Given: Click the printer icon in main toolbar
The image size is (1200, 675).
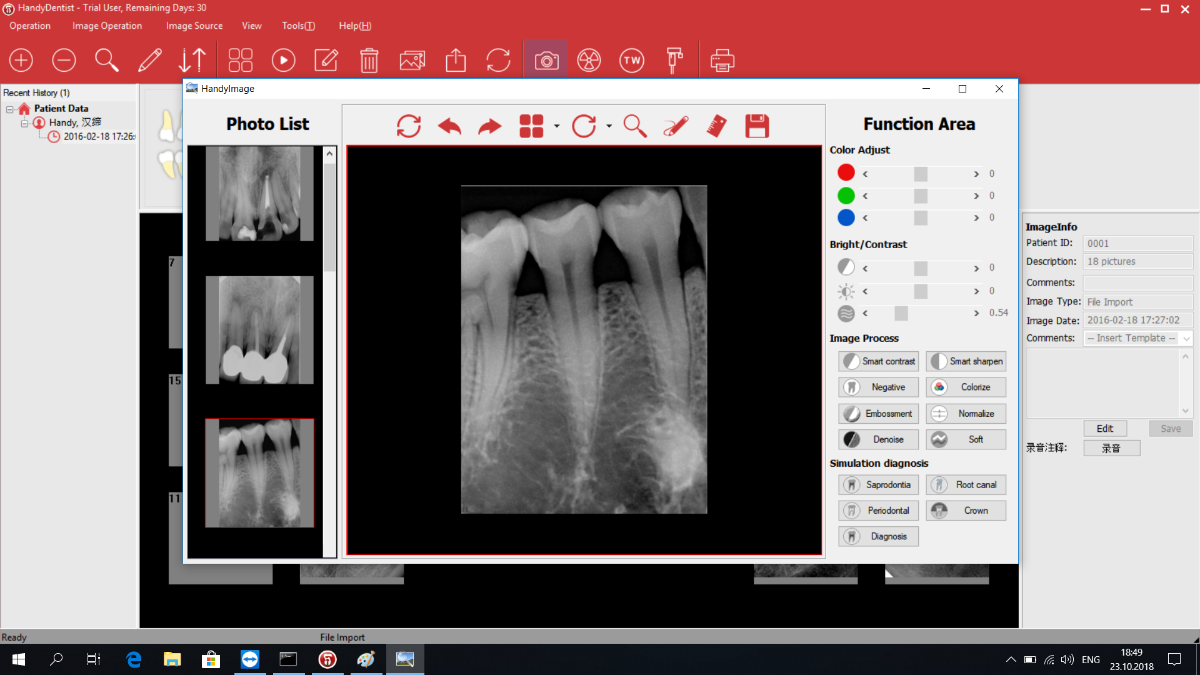Looking at the screenshot, I should click(x=722, y=61).
